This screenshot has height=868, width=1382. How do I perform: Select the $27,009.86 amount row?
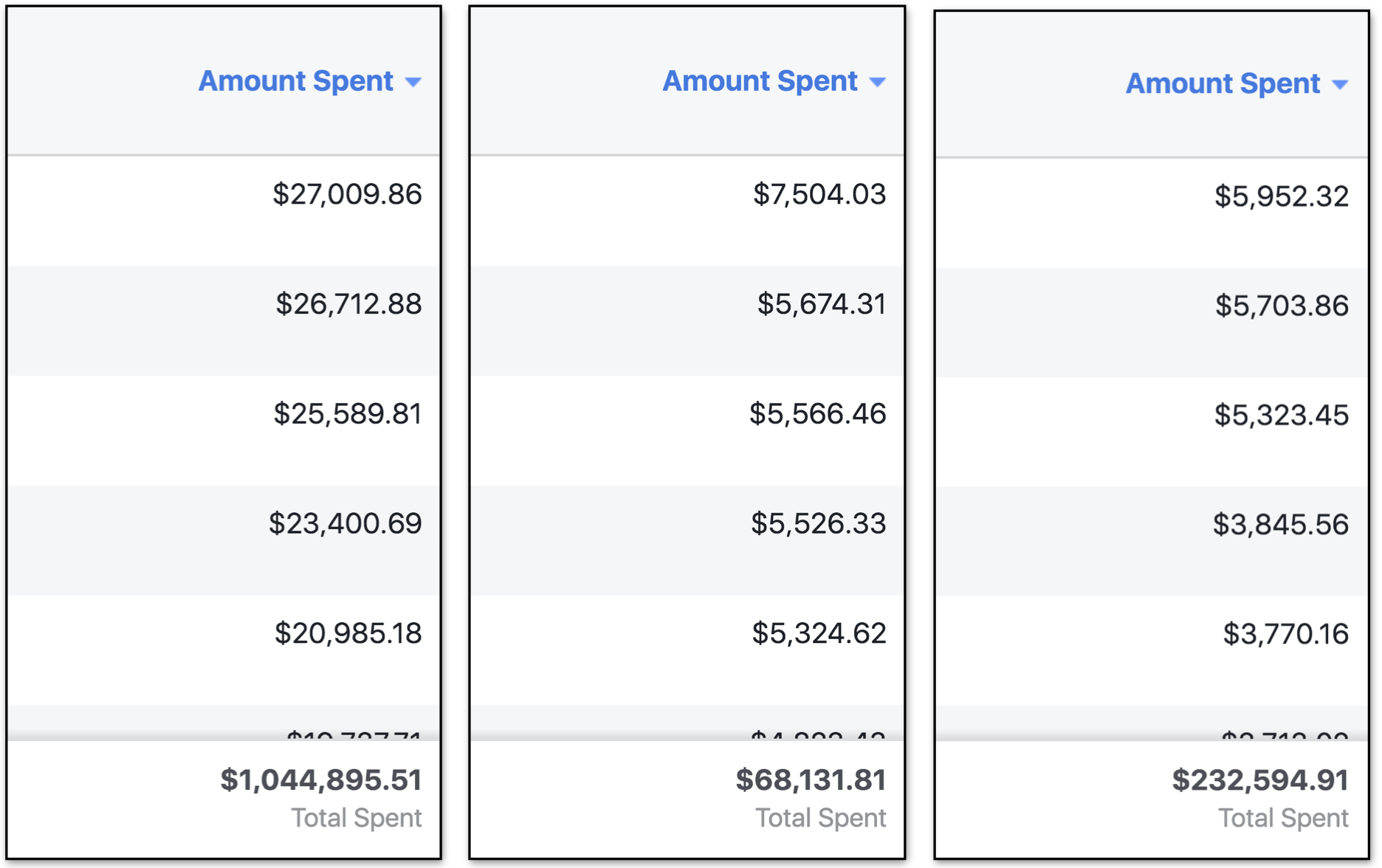347,194
